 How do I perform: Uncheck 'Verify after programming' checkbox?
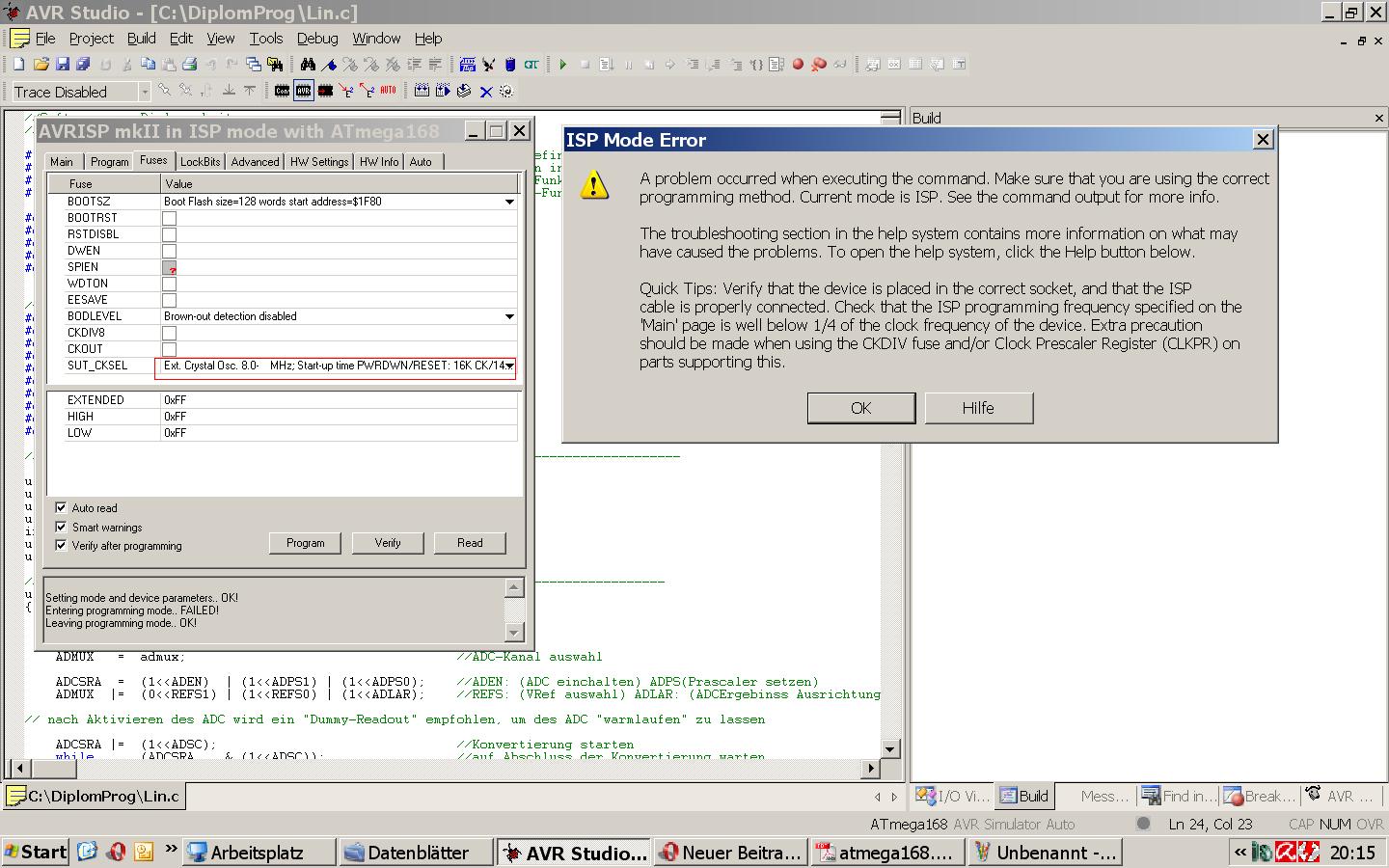tap(61, 545)
